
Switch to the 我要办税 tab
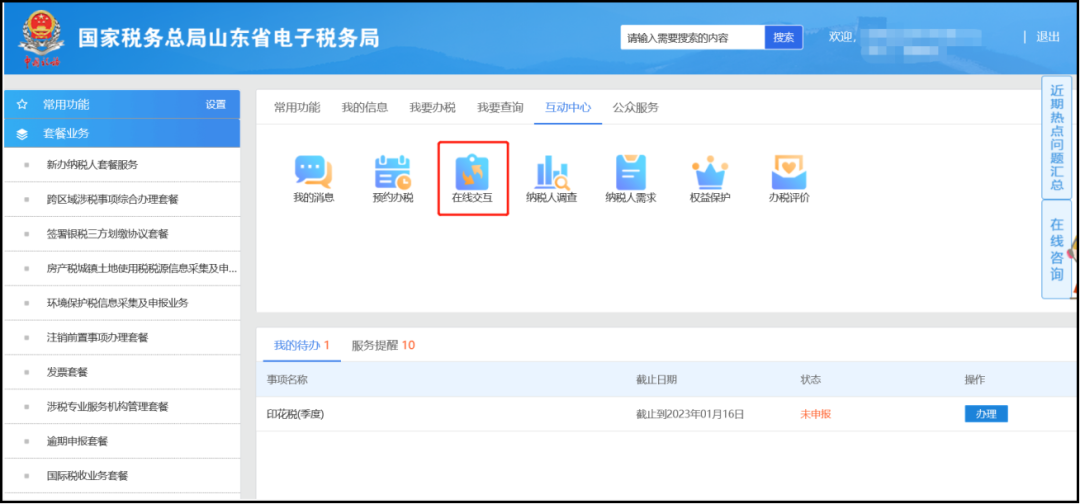[x=433, y=107]
